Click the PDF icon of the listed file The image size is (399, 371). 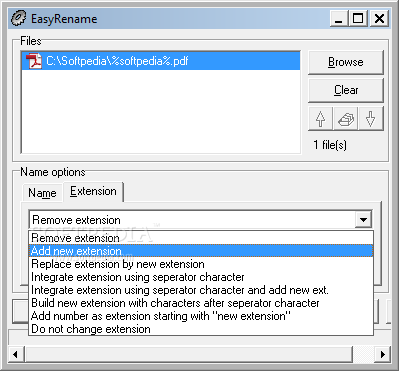coord(34,61)
